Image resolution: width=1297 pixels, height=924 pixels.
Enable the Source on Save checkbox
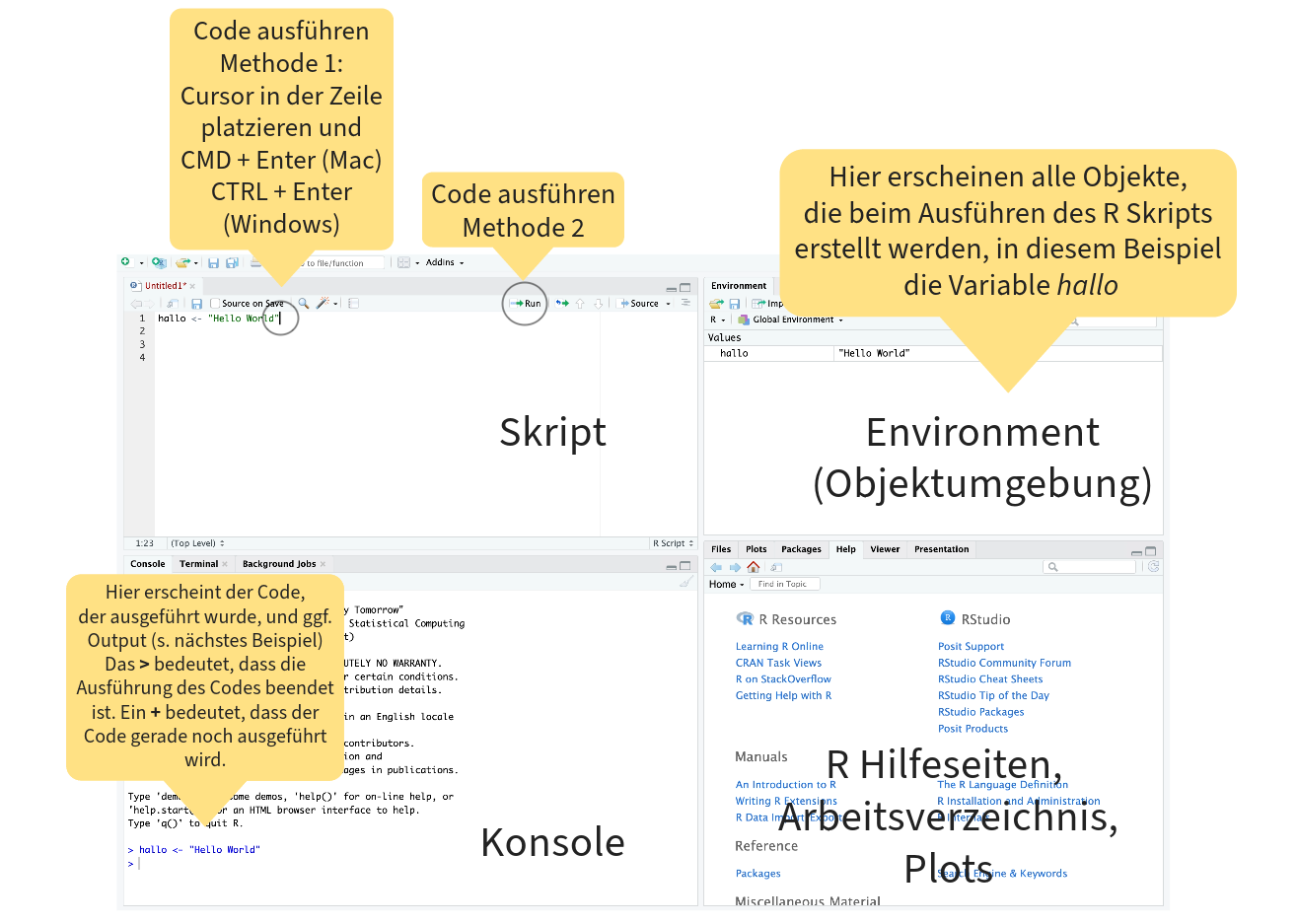(215, 304)
